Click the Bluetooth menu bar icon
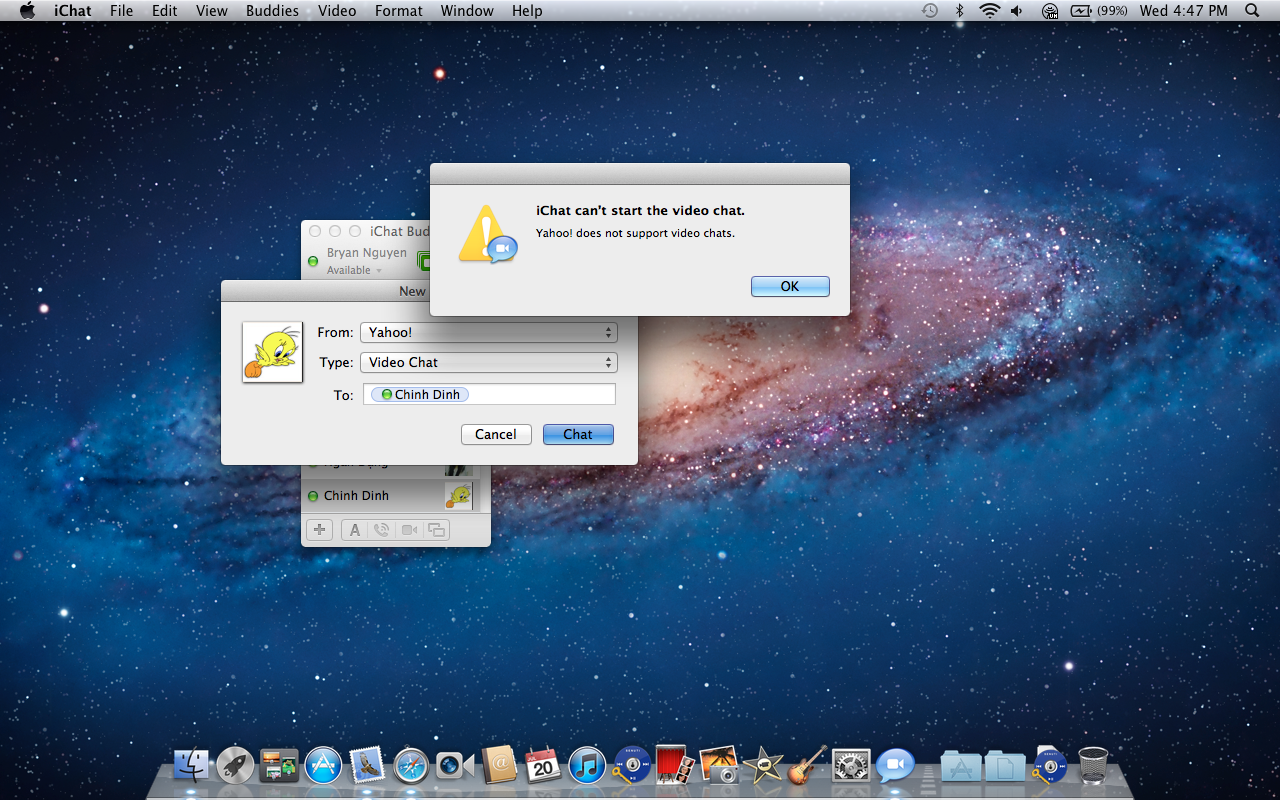The image size is (1280, 800). 959,11
